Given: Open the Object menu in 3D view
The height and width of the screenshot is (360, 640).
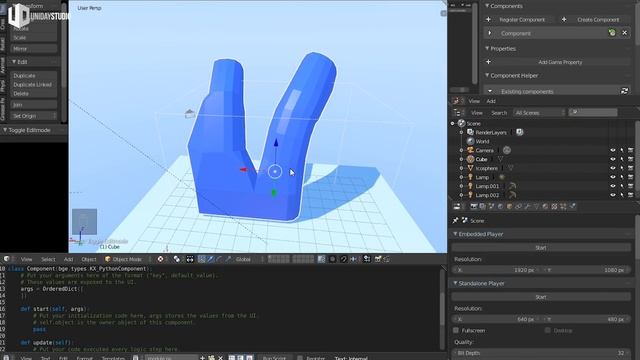Looking at the screenshot, I should point(89,259).
